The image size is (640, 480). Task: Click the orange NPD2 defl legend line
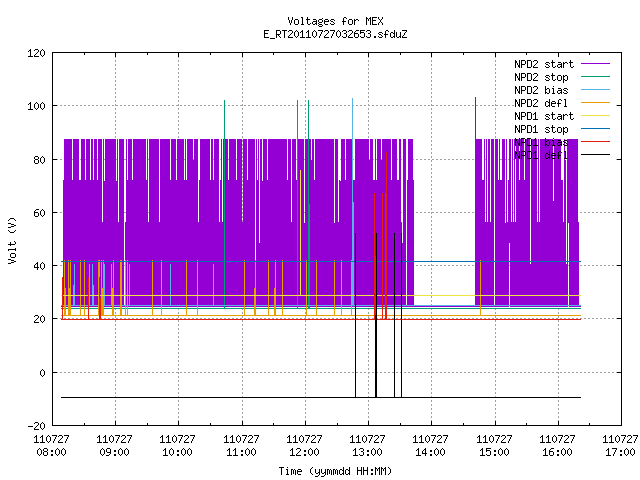pyautogui.click(x=596, y=103)
